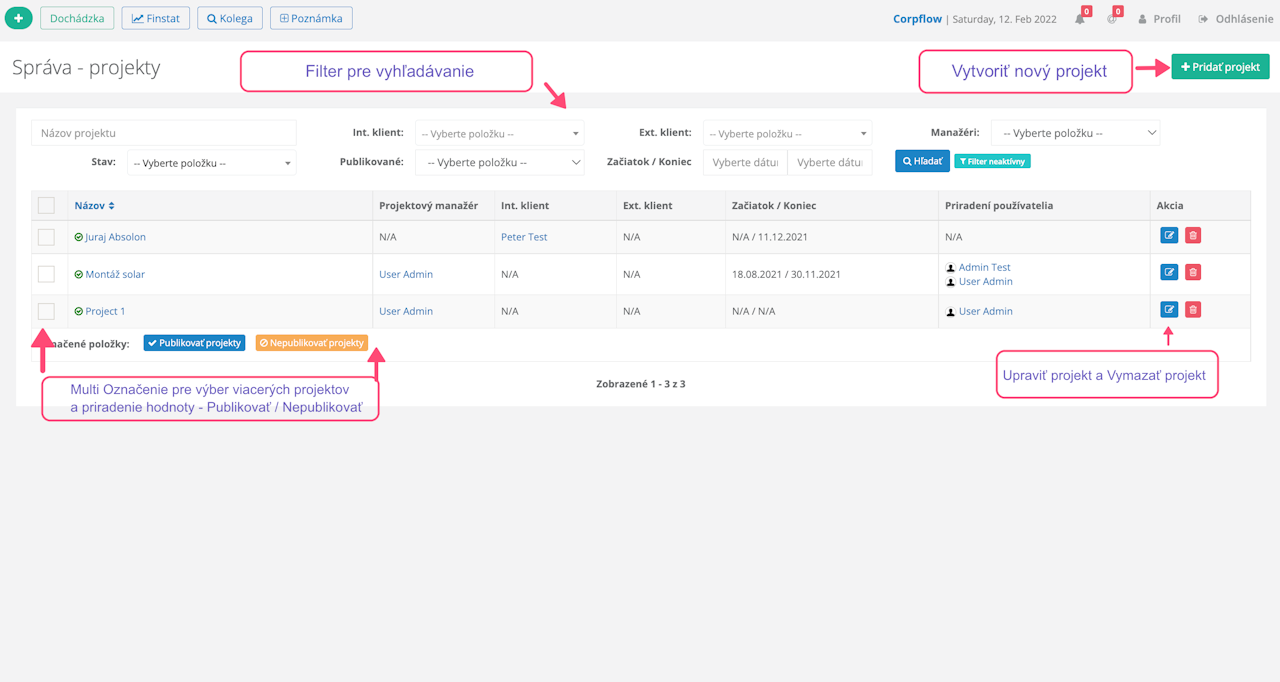Edit the Project 1 entry
The image size is (1280, 682).
1169,309
